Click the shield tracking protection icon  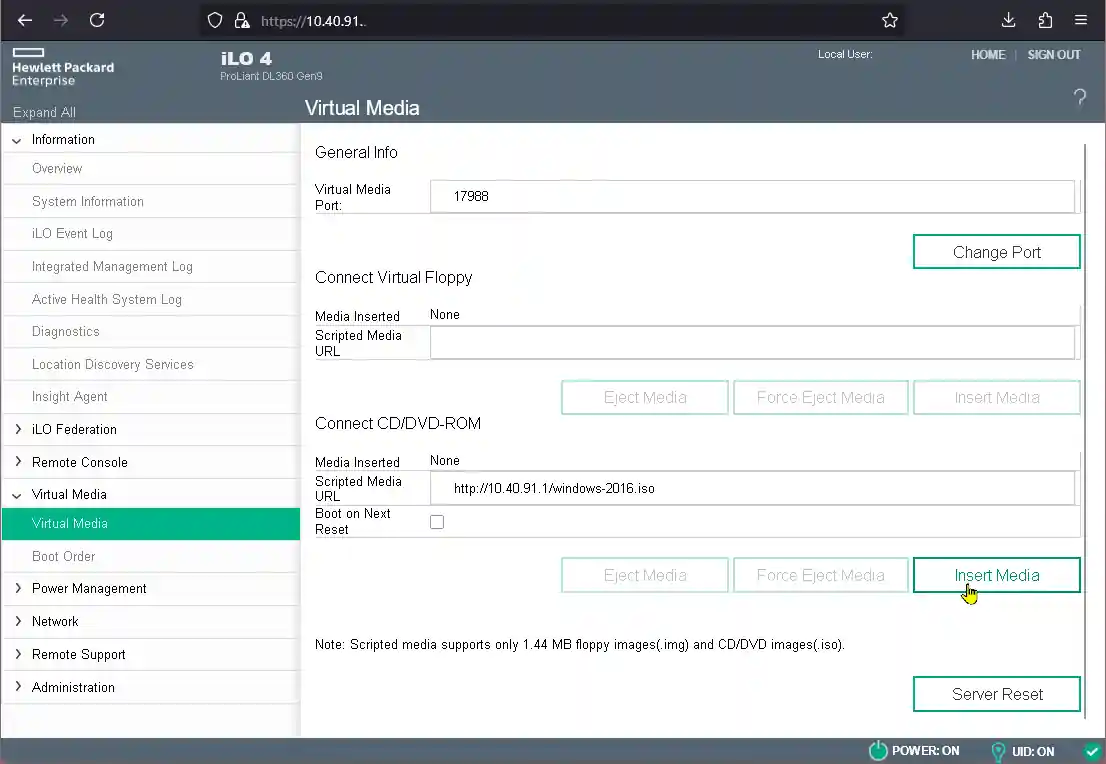coord(214,20)
